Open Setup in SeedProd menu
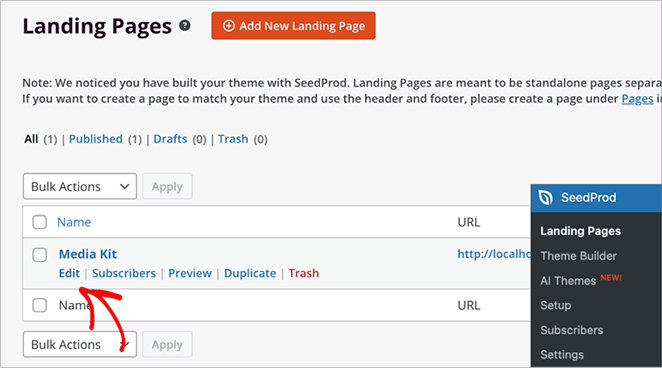 tap(556, 305)
